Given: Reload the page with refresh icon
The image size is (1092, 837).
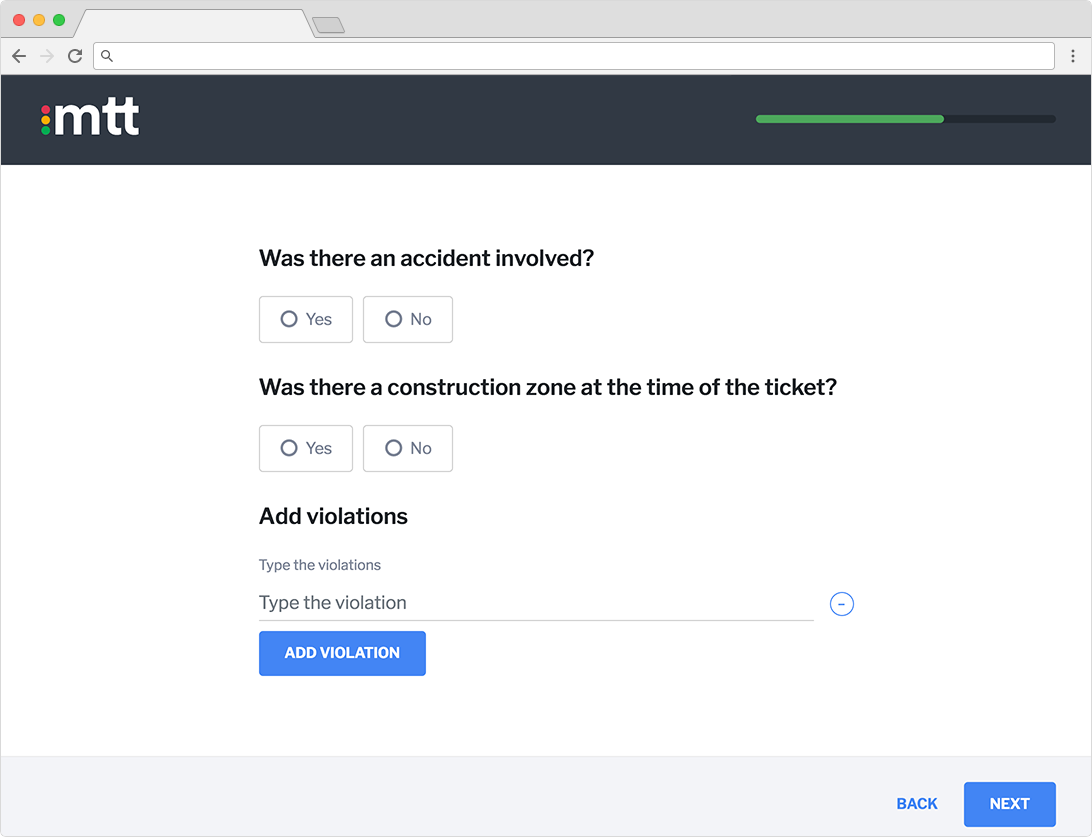Looking at the screenshot, I should (75, 56).
